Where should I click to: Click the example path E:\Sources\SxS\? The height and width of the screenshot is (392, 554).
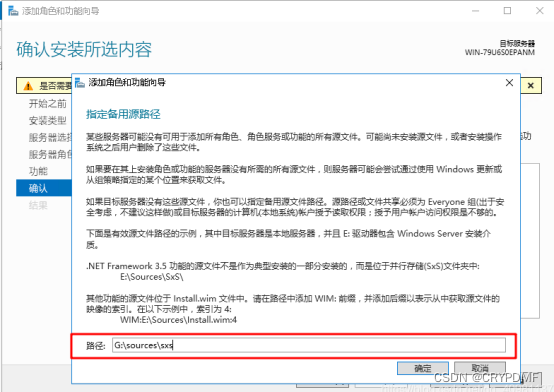[x=152, y=277]
